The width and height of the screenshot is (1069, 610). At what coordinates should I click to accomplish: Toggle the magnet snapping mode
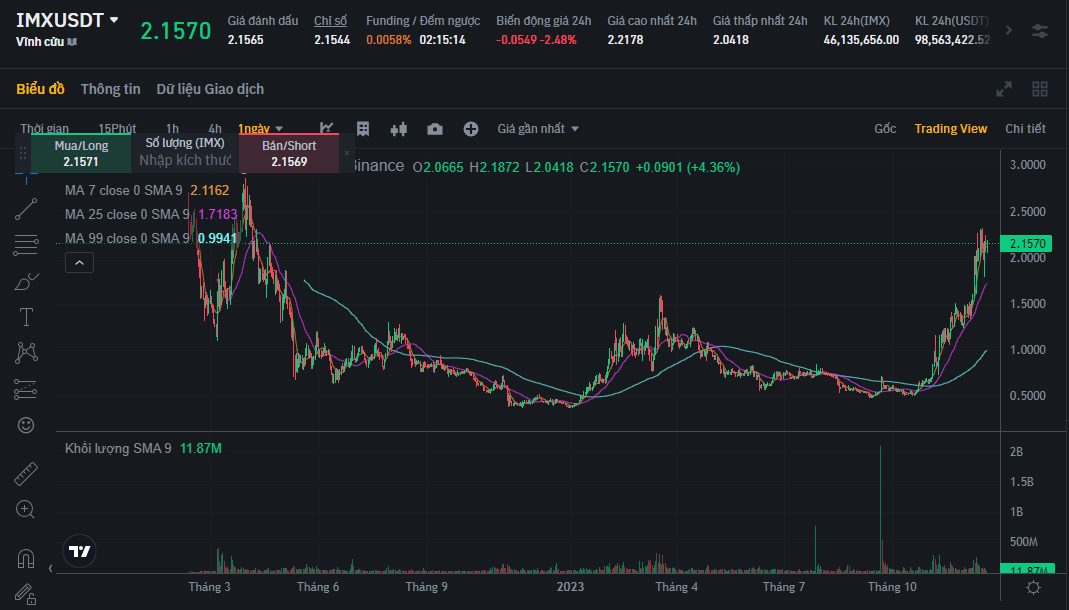[25, 558]
